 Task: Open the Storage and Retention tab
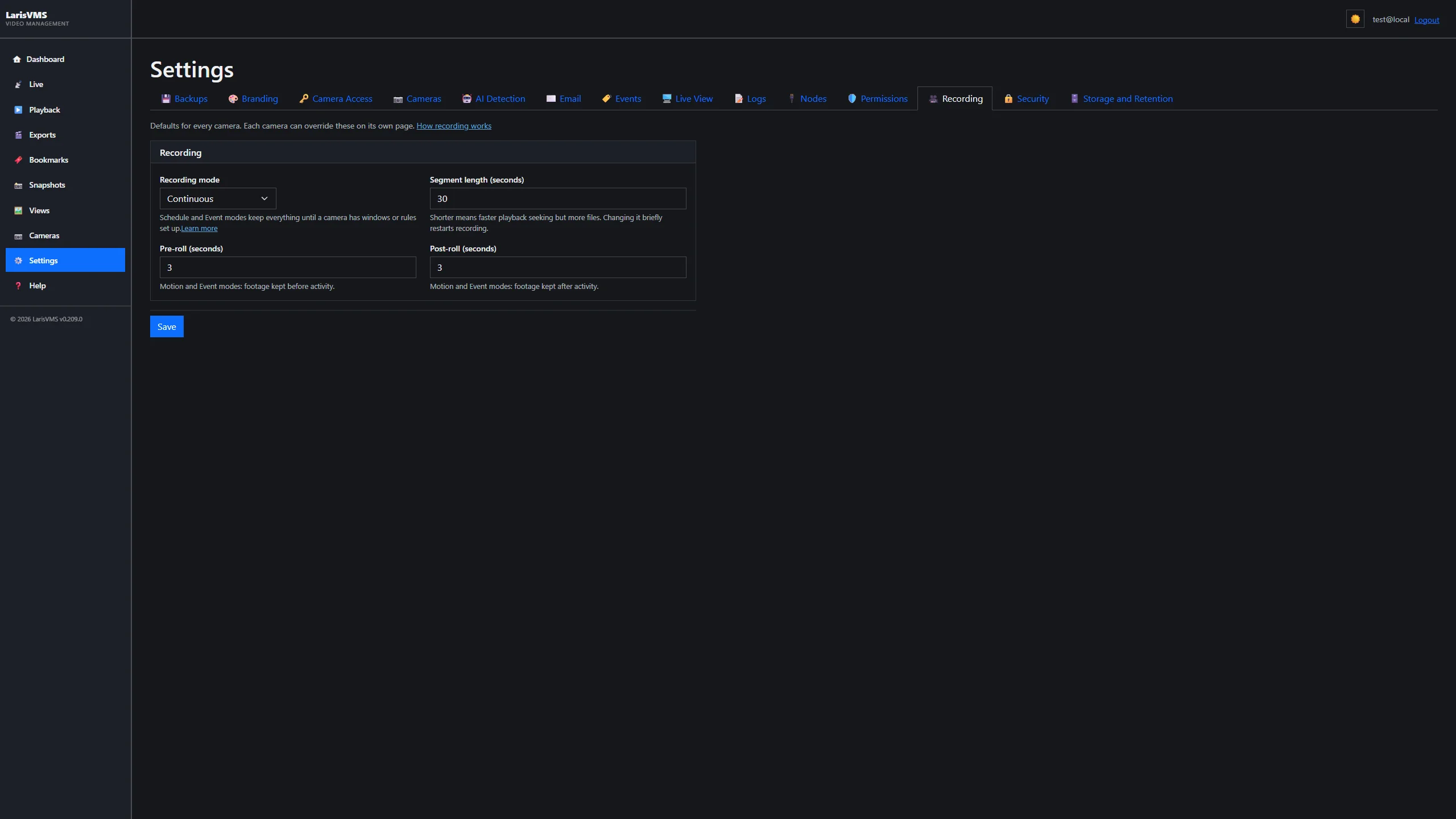[x=1122, y=99]
